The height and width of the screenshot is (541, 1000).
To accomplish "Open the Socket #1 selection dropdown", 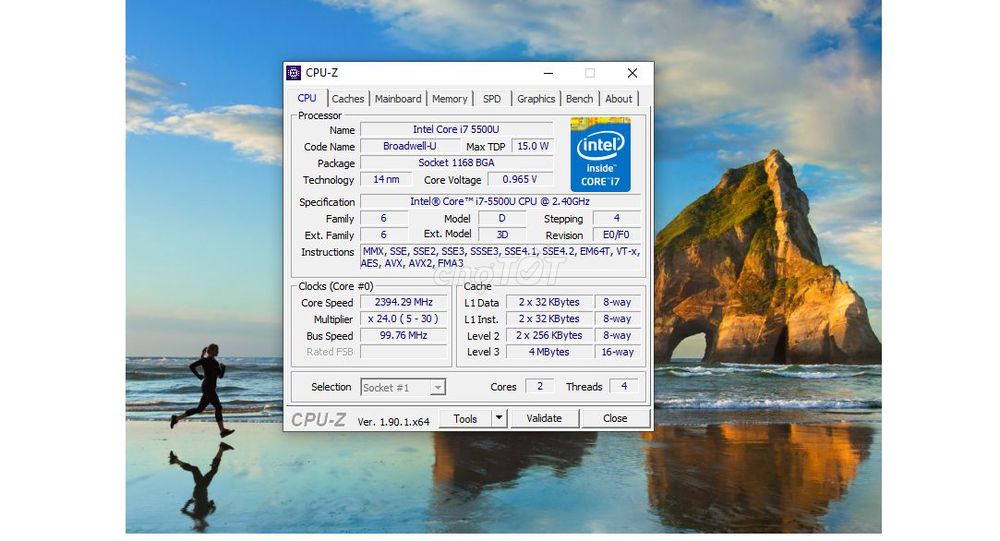I will click(x=403, y=387).
